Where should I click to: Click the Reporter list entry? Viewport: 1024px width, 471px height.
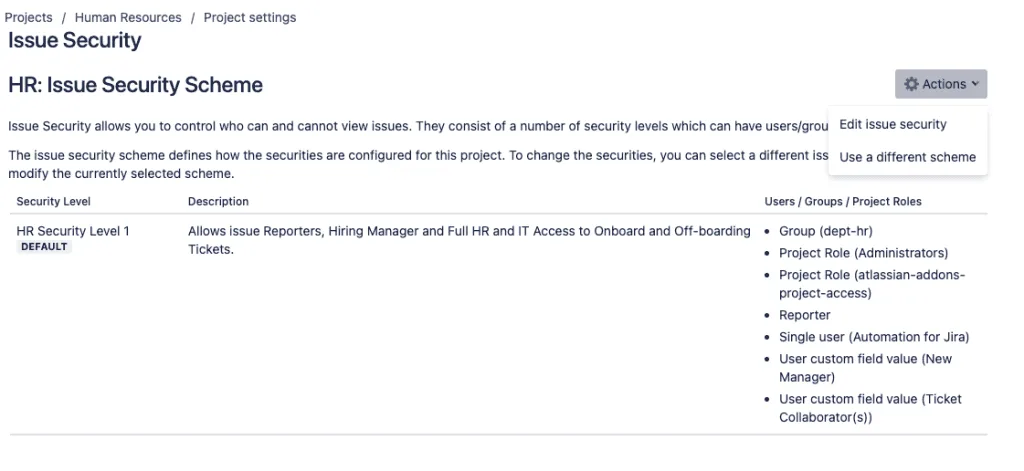805,315
